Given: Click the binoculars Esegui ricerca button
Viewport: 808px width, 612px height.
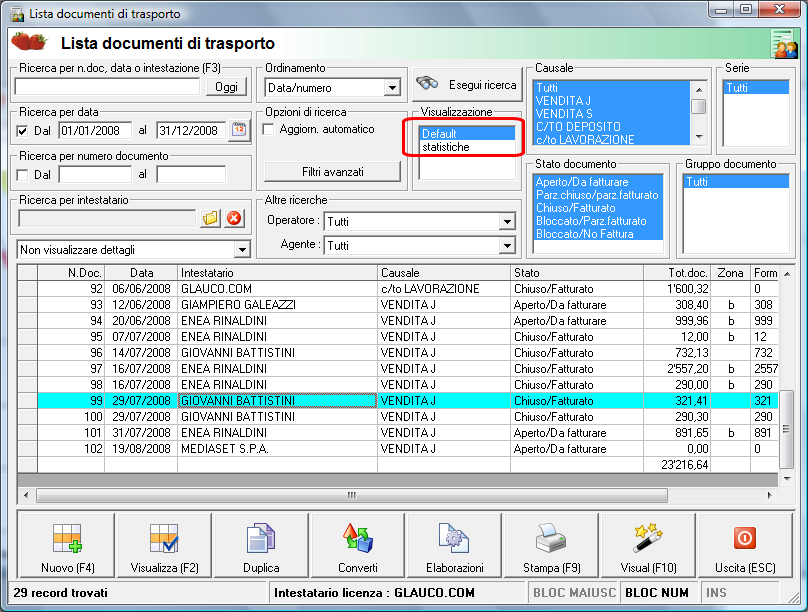Looking at the screenshot, I should (467, 84).
